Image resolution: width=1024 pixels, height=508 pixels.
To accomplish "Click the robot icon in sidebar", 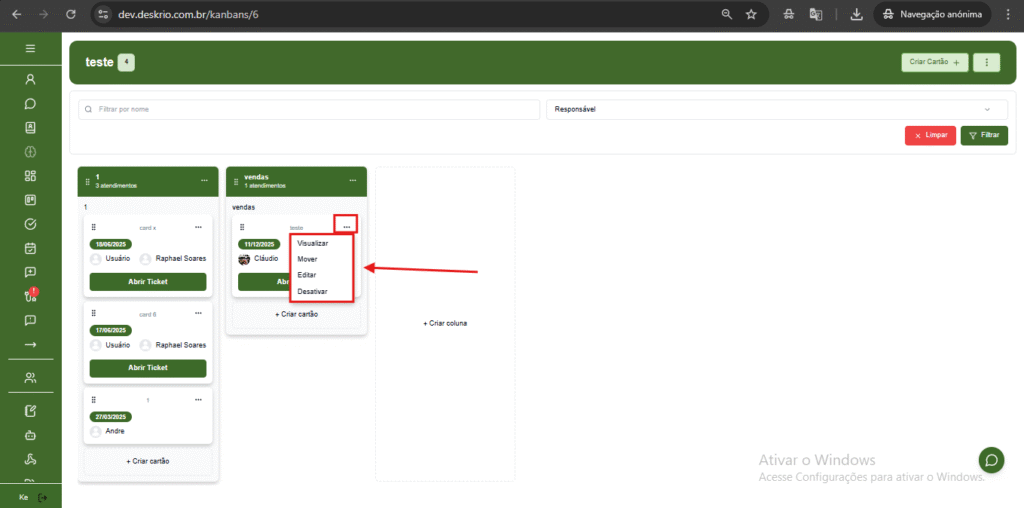I will tap(30, 436).
